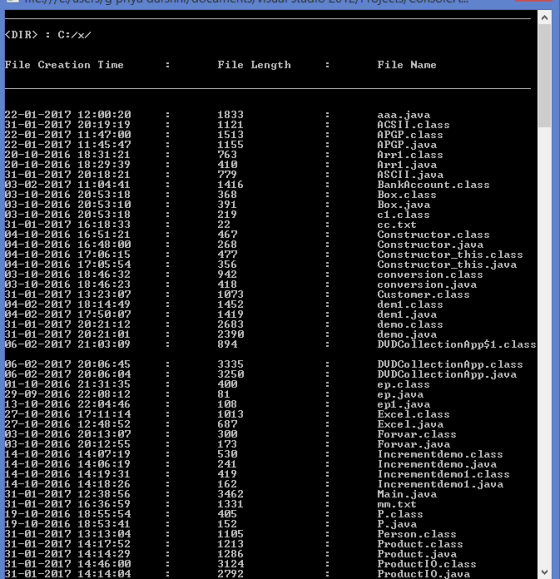The height and width of the screenshot is (579, 560).
Task: Select the file name APGP.java
Action: tap(407, 145)
